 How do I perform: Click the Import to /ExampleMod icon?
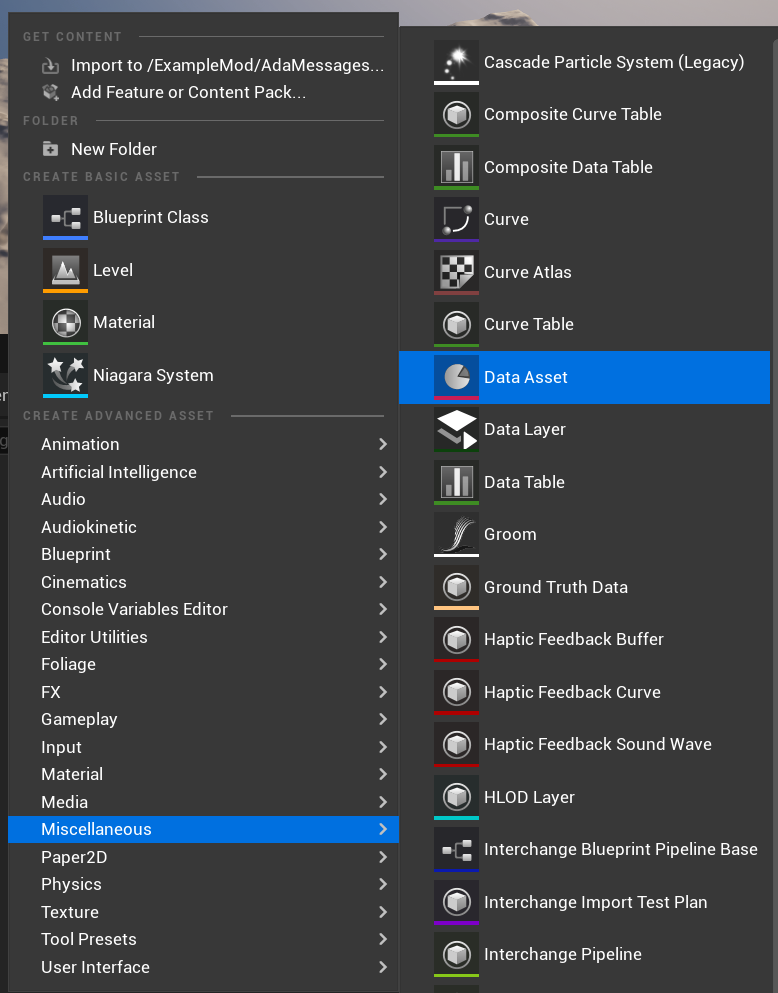[50, 66]
